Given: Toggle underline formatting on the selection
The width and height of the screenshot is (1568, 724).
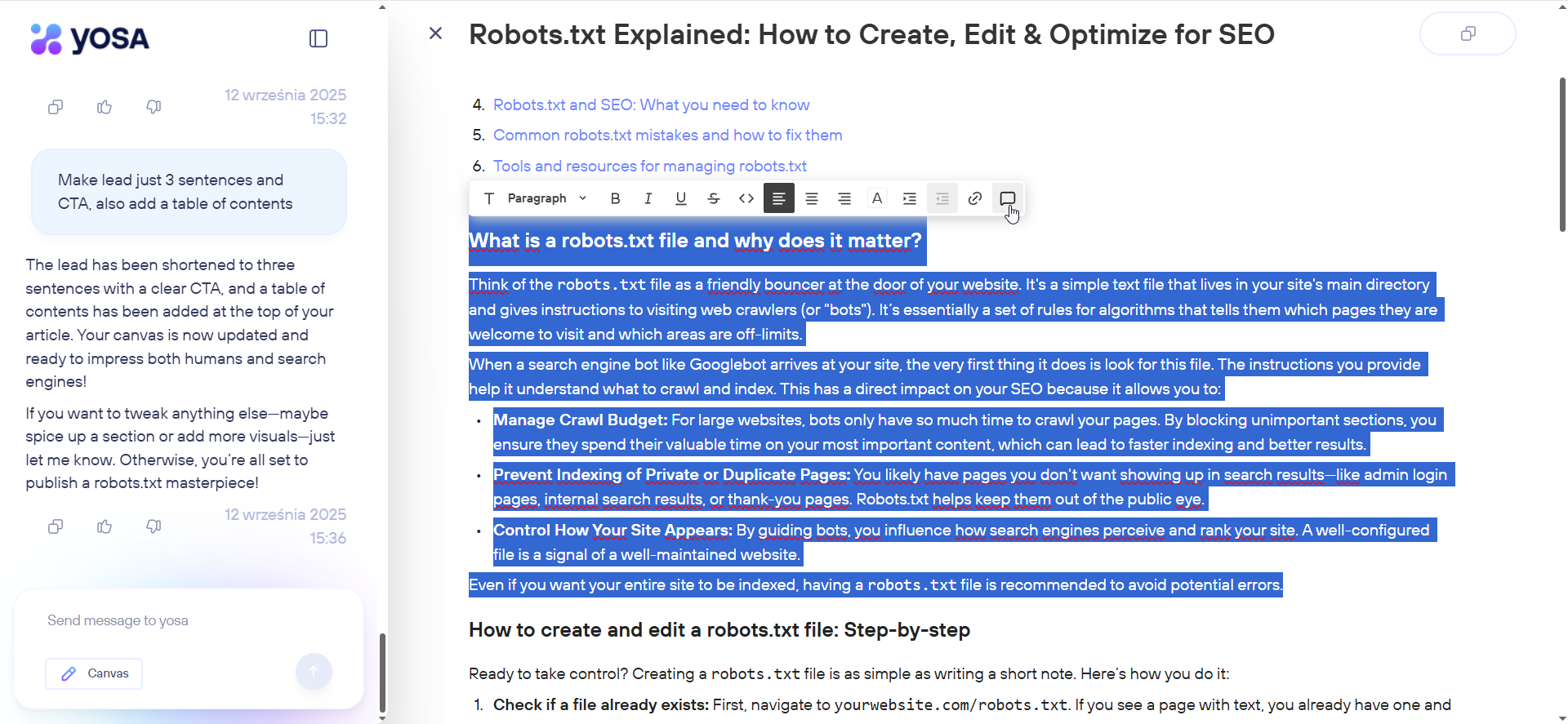Looking at the screenshot, I should [x=681, y=198].
